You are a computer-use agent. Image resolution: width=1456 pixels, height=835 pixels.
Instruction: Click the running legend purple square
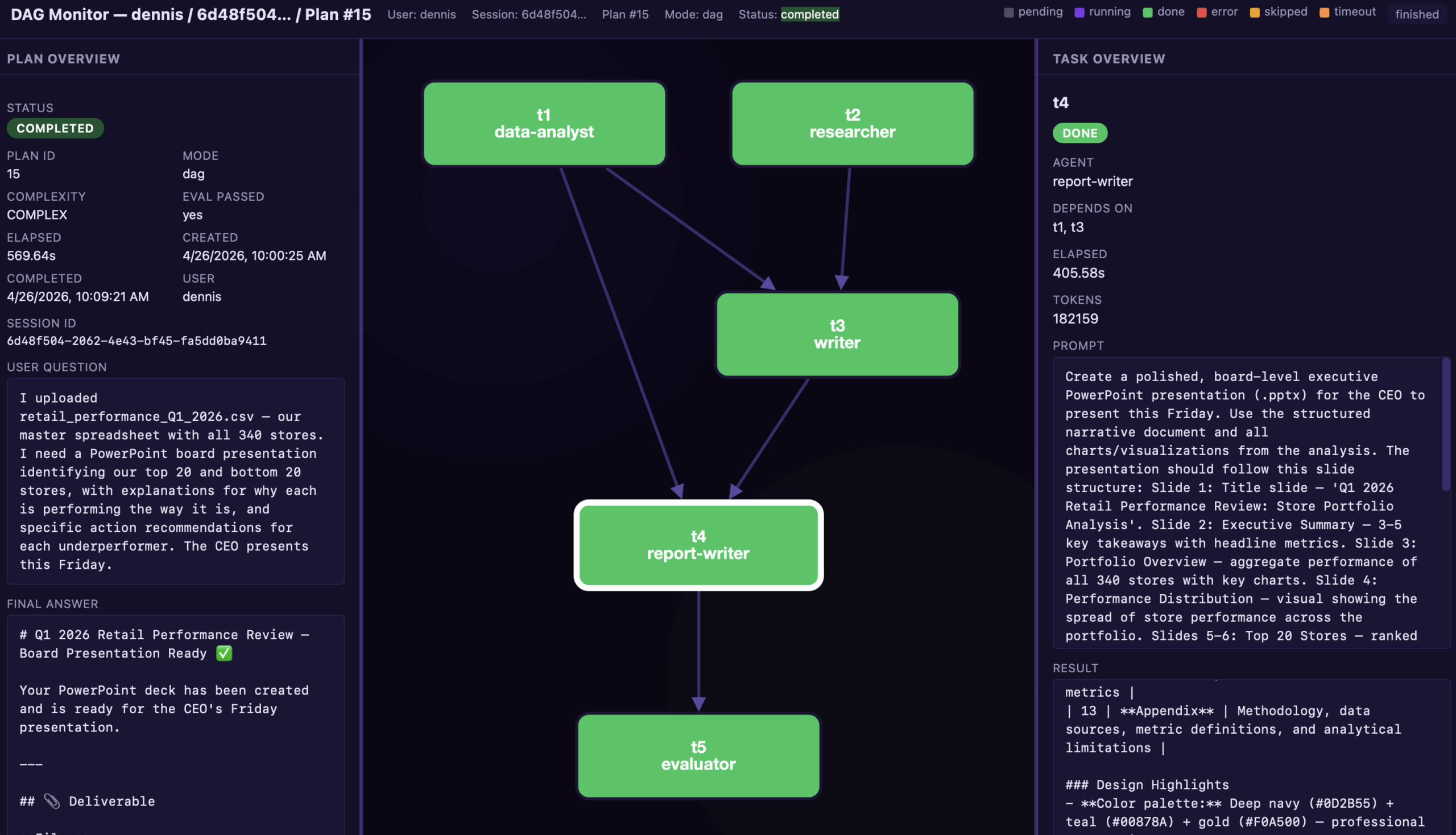[1079, 13]
